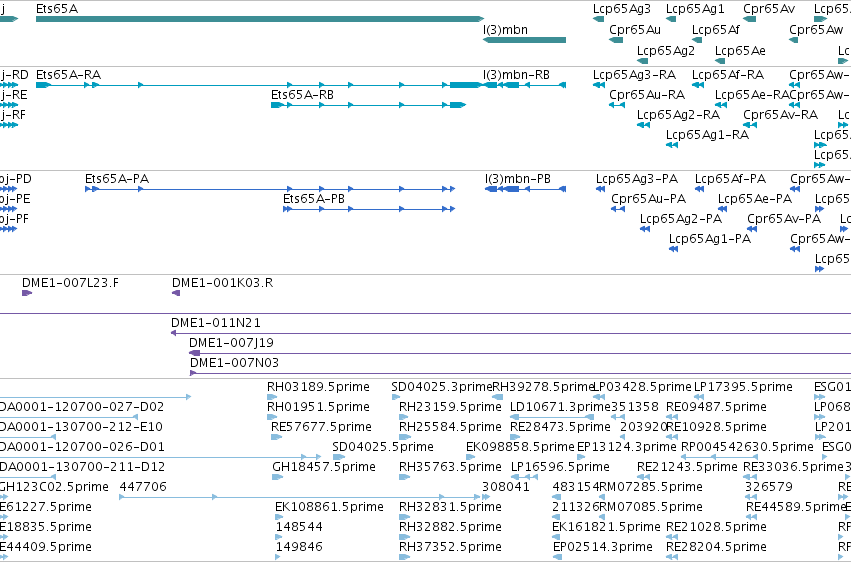The width and height of the screenshot is (851, 562).
Task: Click the LP16596.5prime EST
Action: coord(524,477)
